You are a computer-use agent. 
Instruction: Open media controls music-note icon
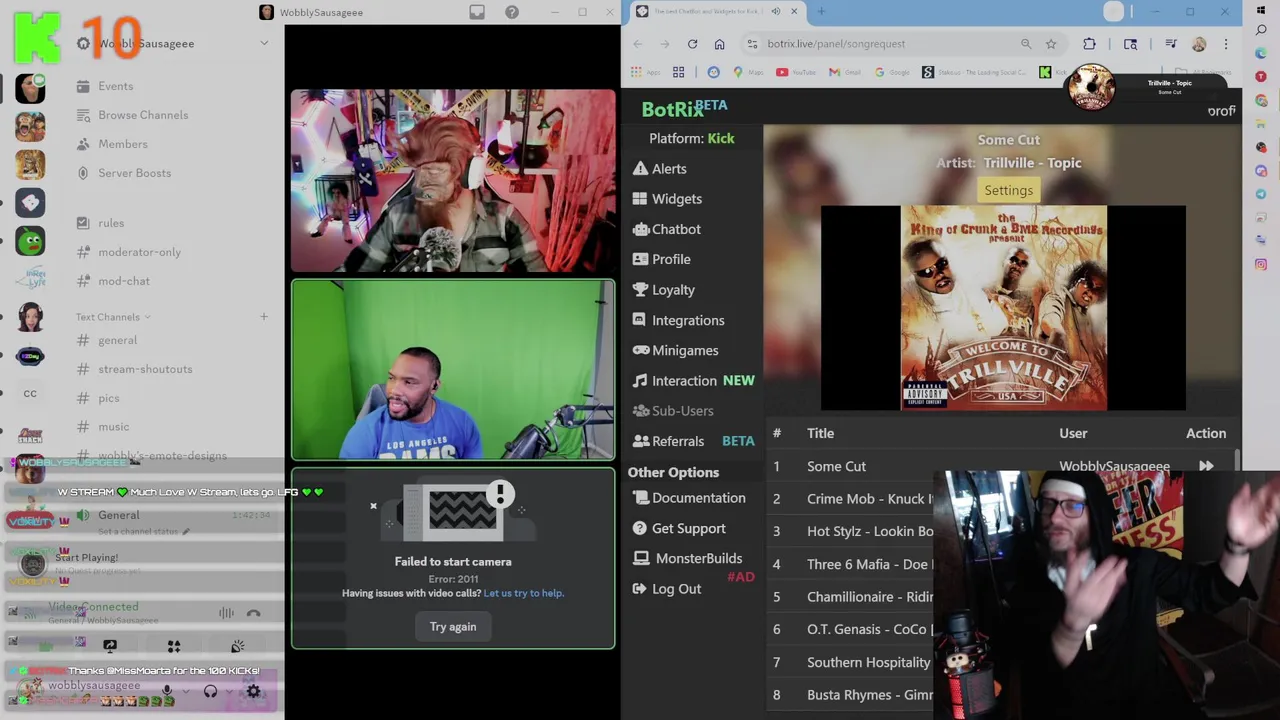point(1170,44)
